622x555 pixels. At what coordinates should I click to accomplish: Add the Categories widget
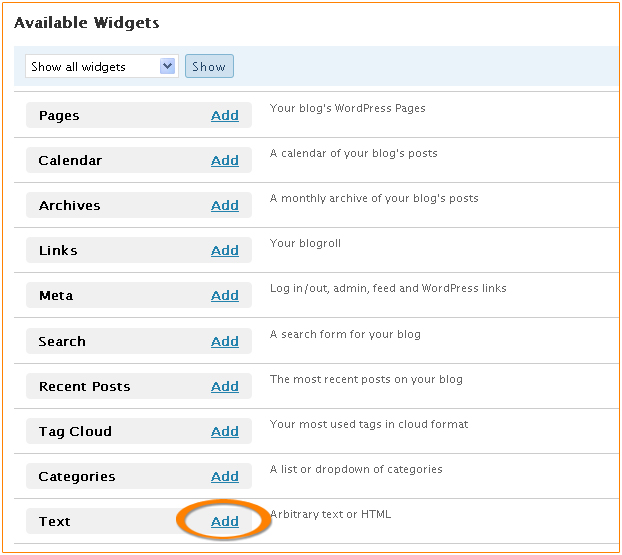click(x=225, y=476)
